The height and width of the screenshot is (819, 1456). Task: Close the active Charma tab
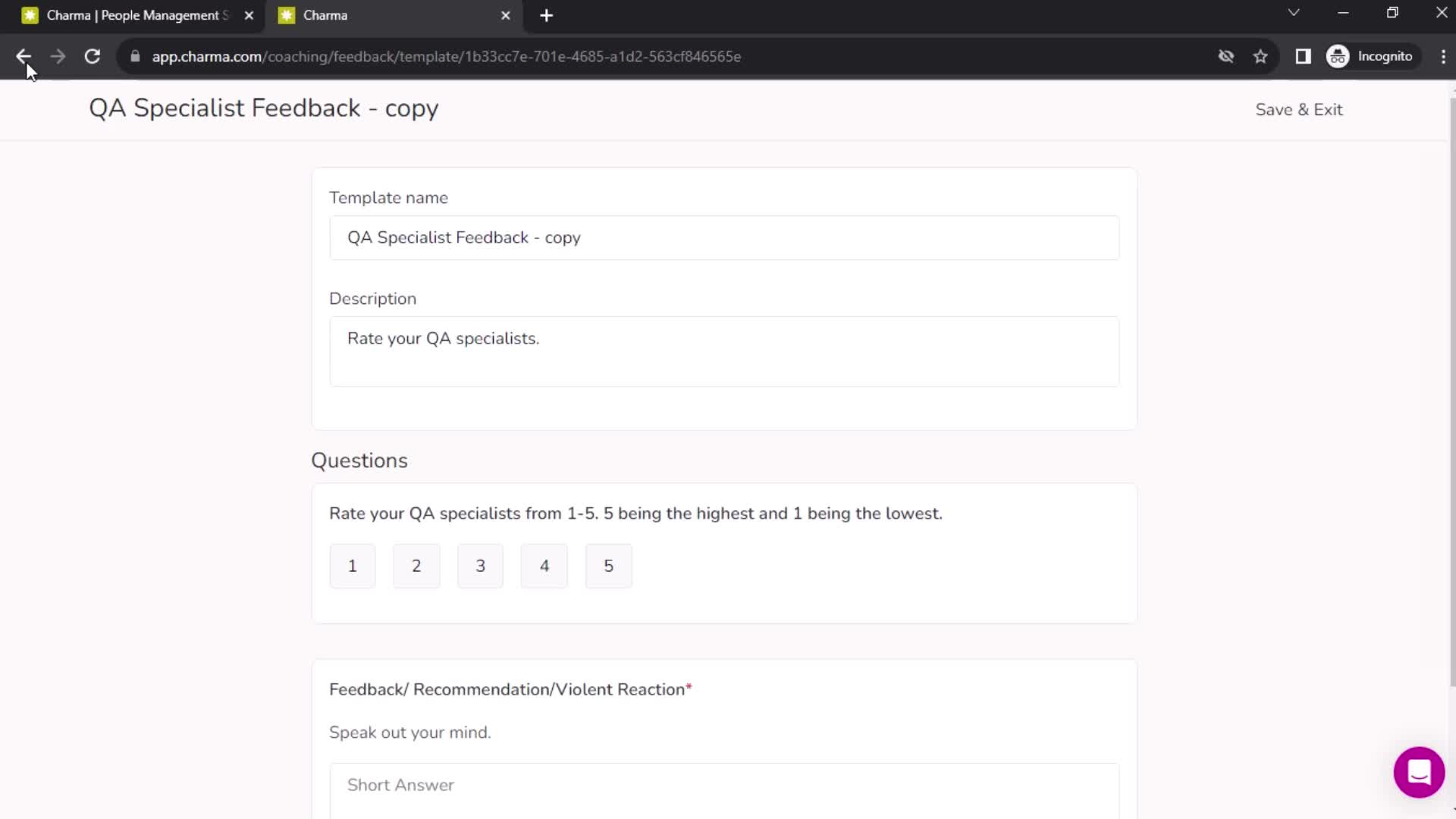point(506,15)
